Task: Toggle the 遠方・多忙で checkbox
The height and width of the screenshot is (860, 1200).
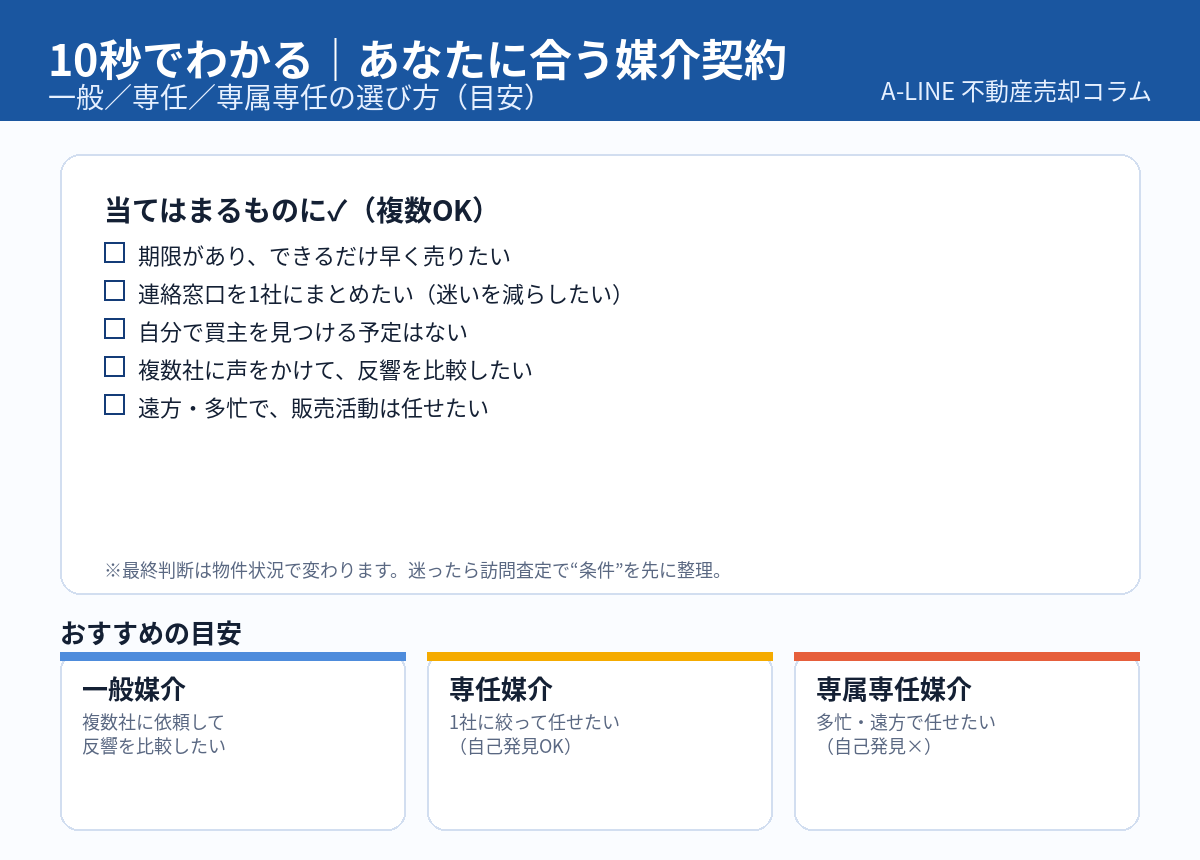Action: coord(115,405)
